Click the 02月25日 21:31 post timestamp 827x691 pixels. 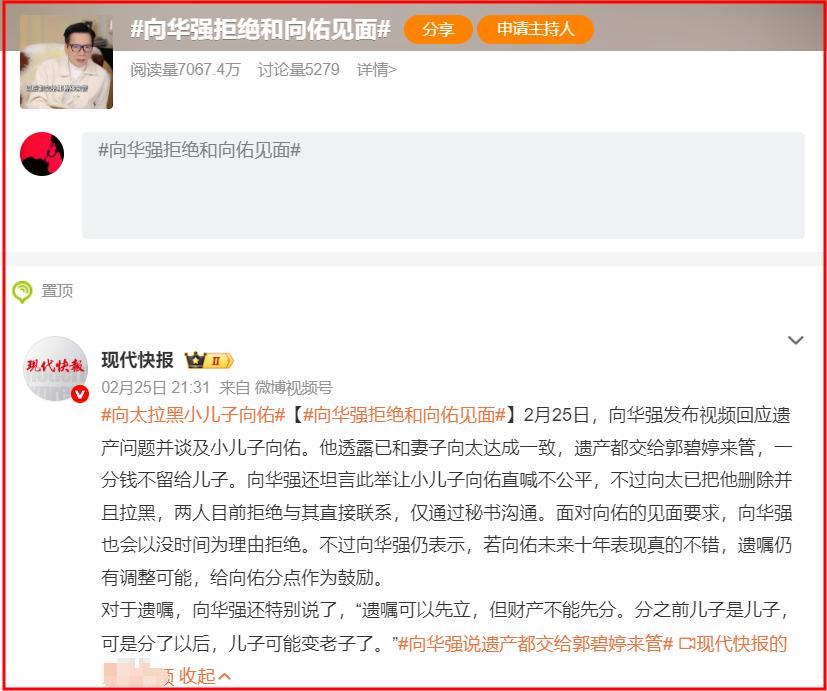click(156, 388)
